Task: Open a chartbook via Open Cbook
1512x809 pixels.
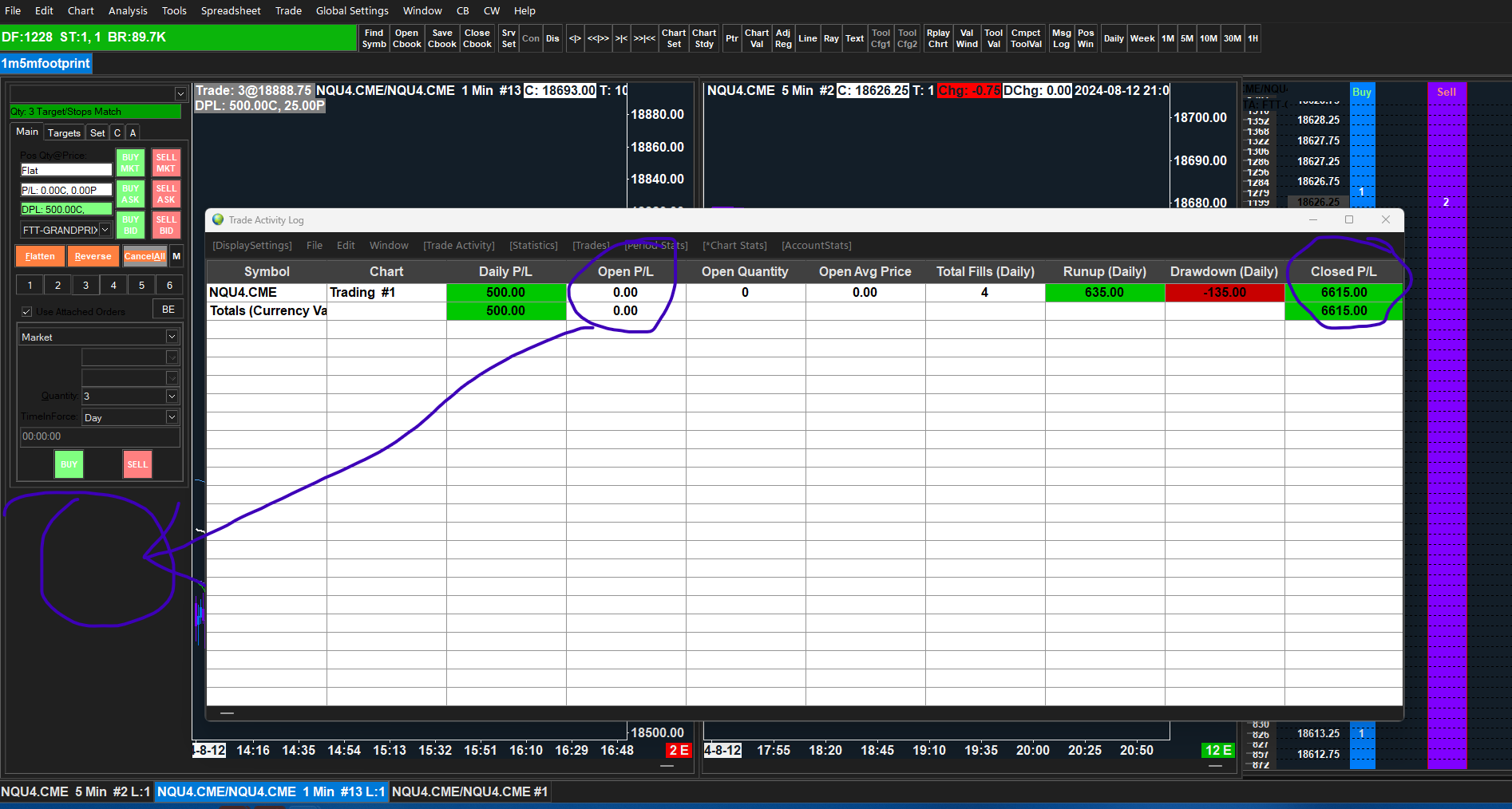Action: 407,38
